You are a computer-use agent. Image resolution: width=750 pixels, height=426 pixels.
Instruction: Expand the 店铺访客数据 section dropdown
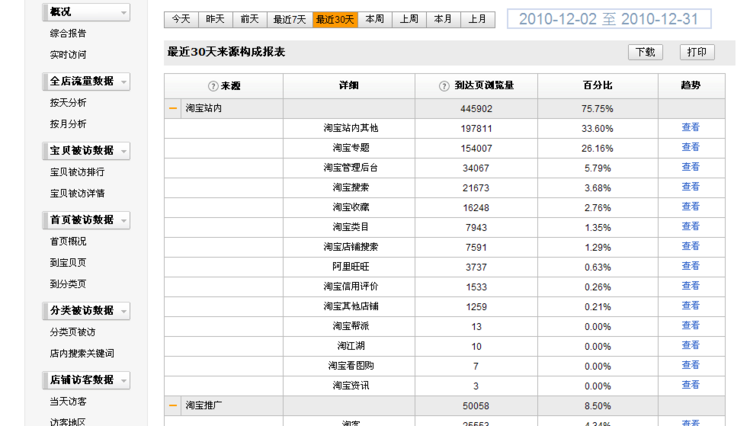(124, 381)
